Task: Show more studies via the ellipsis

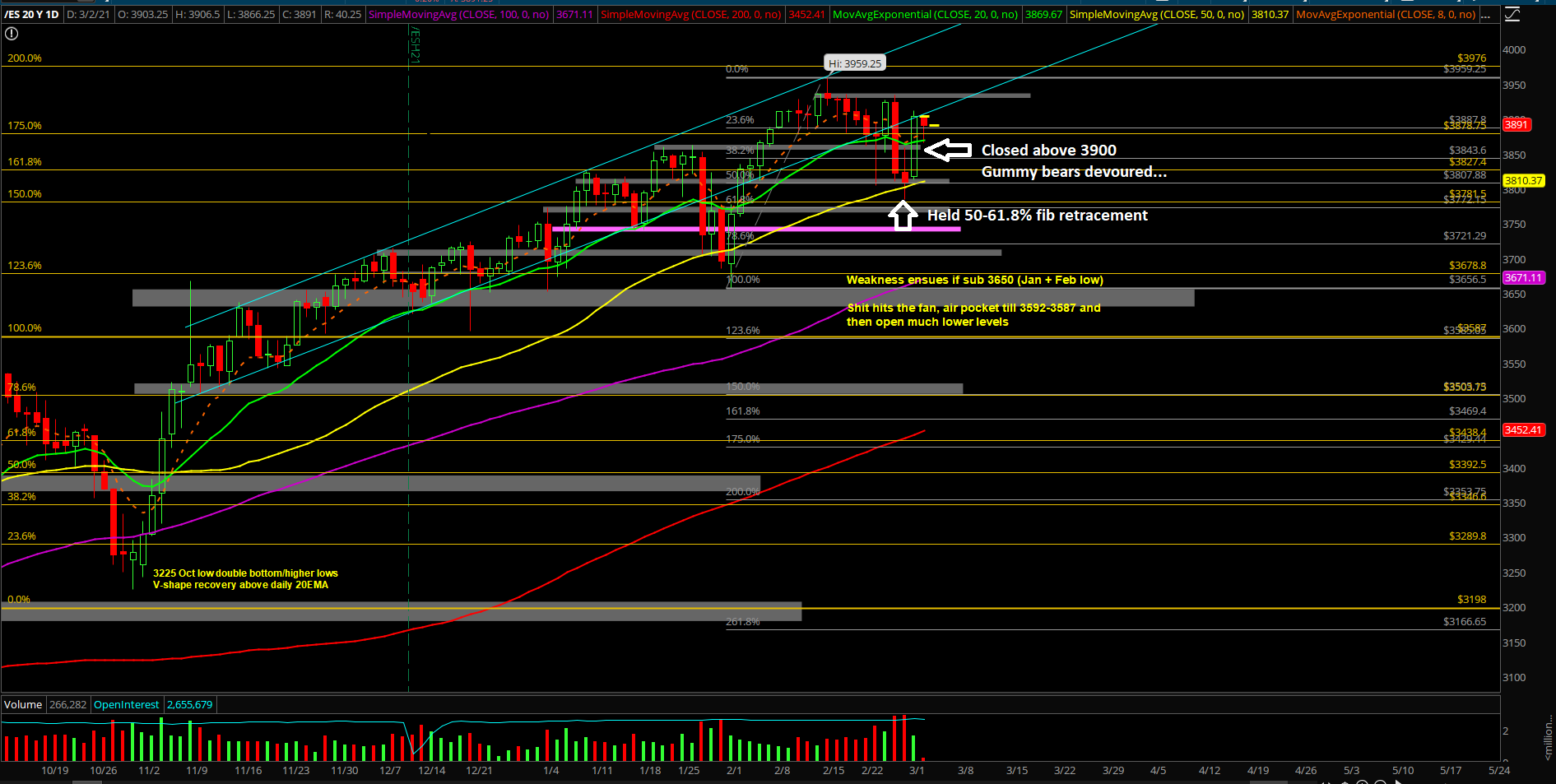Action: [x=1486, y=14]
